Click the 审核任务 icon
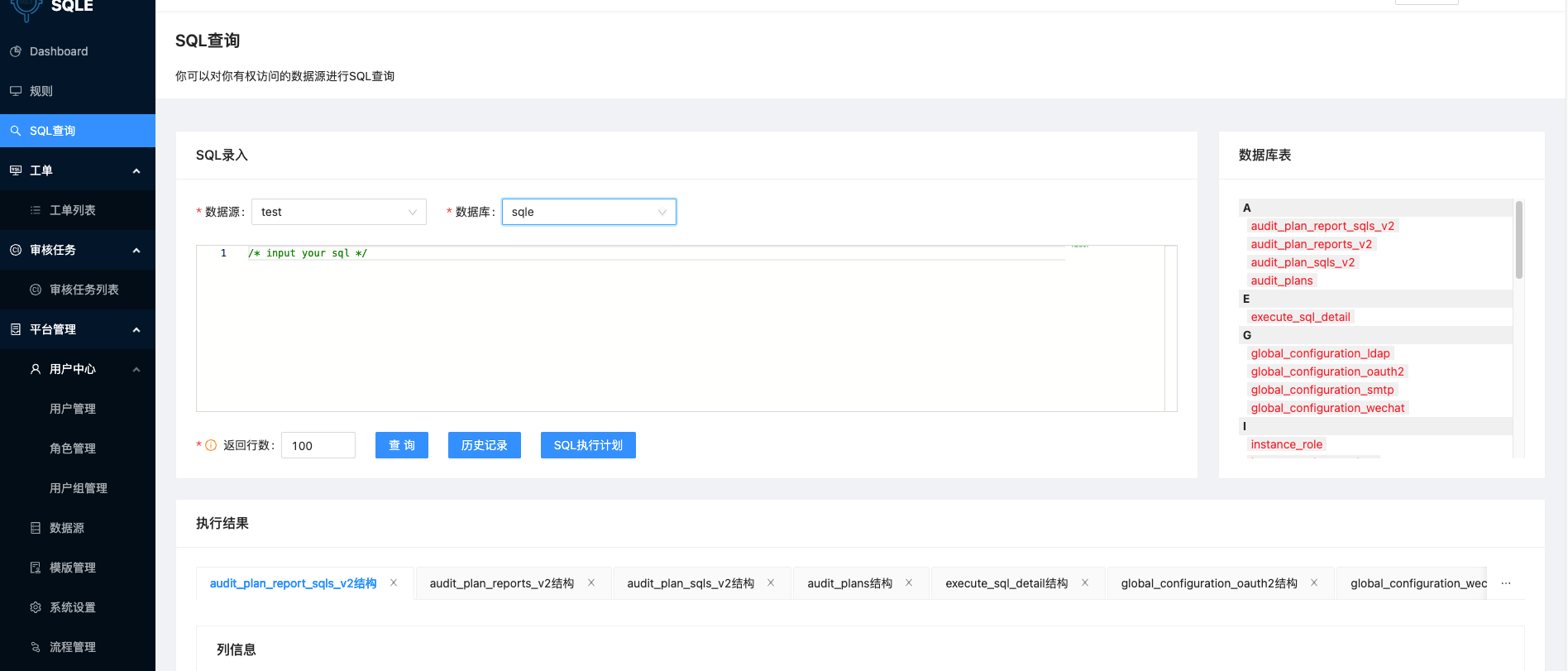The width and height of the screenshot is (1568, 671). (16, 250)
